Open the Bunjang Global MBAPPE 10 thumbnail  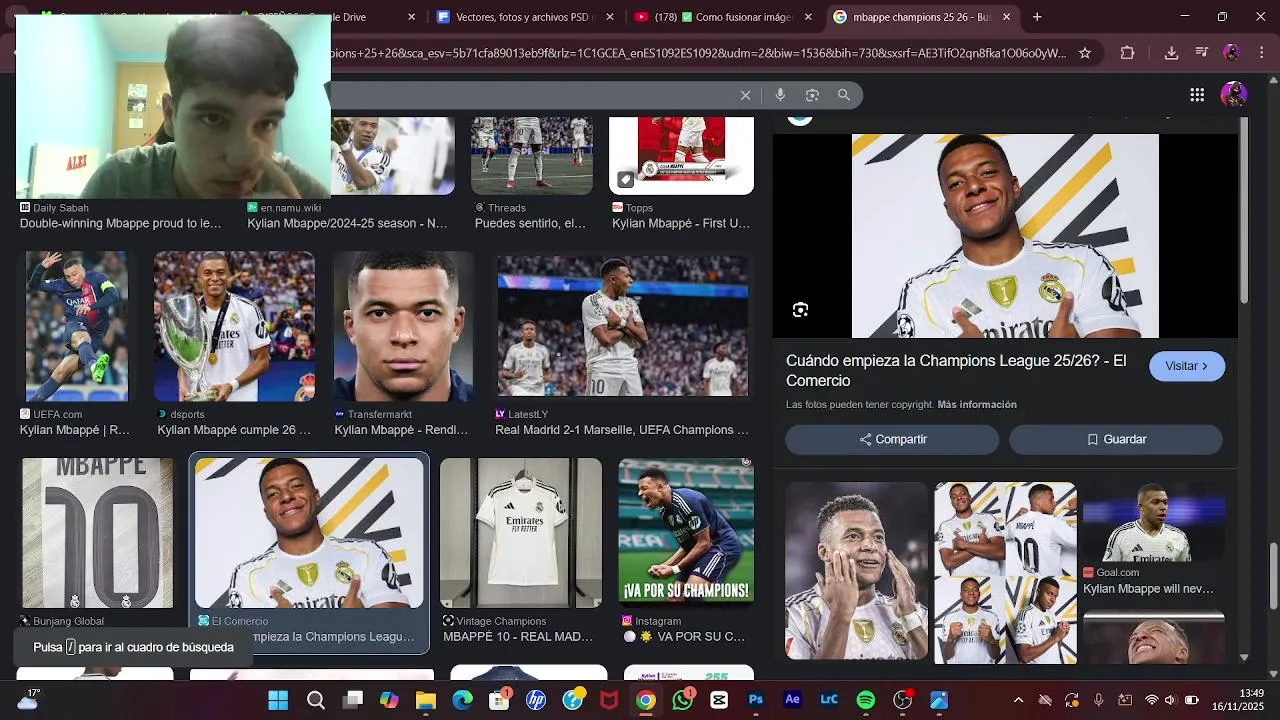(x=98, y=533)
